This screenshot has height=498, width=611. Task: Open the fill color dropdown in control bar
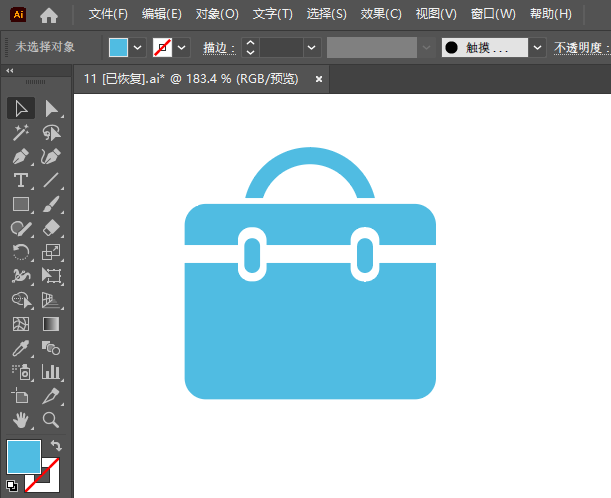click(137, 48)
